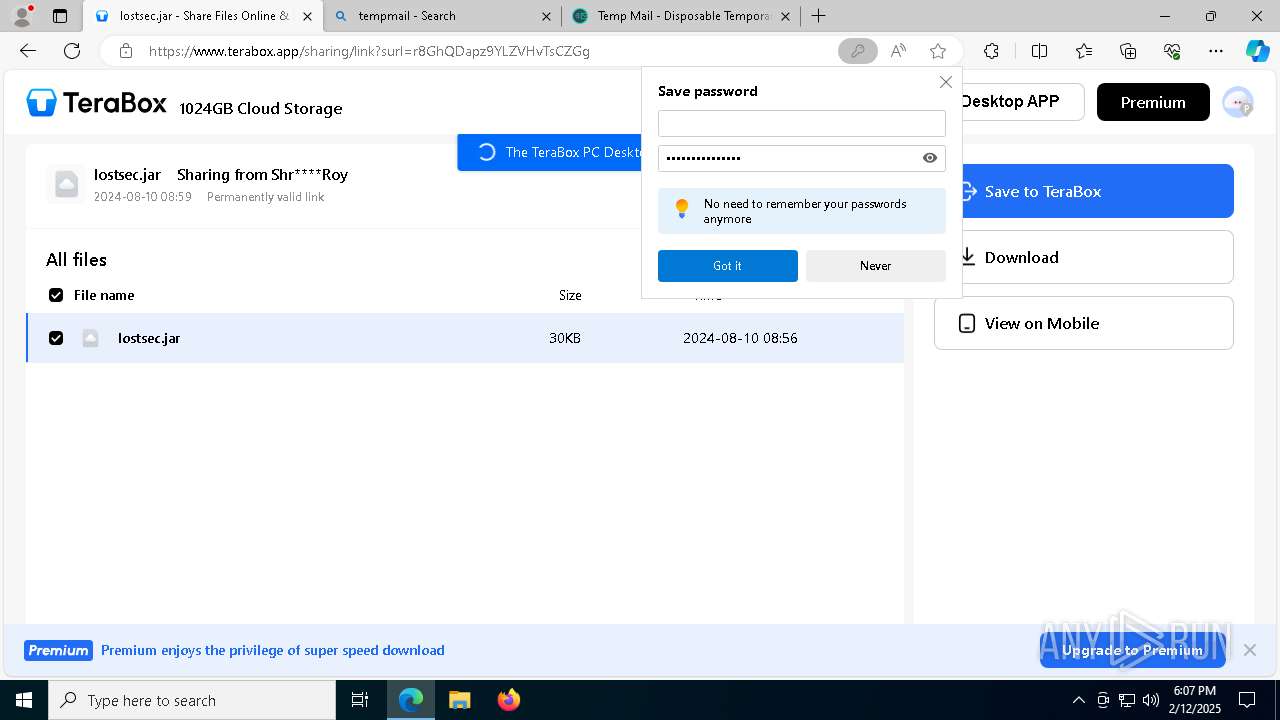Click the Size column header
This screenshot has width=1280, height=720.
coord(570,295)
